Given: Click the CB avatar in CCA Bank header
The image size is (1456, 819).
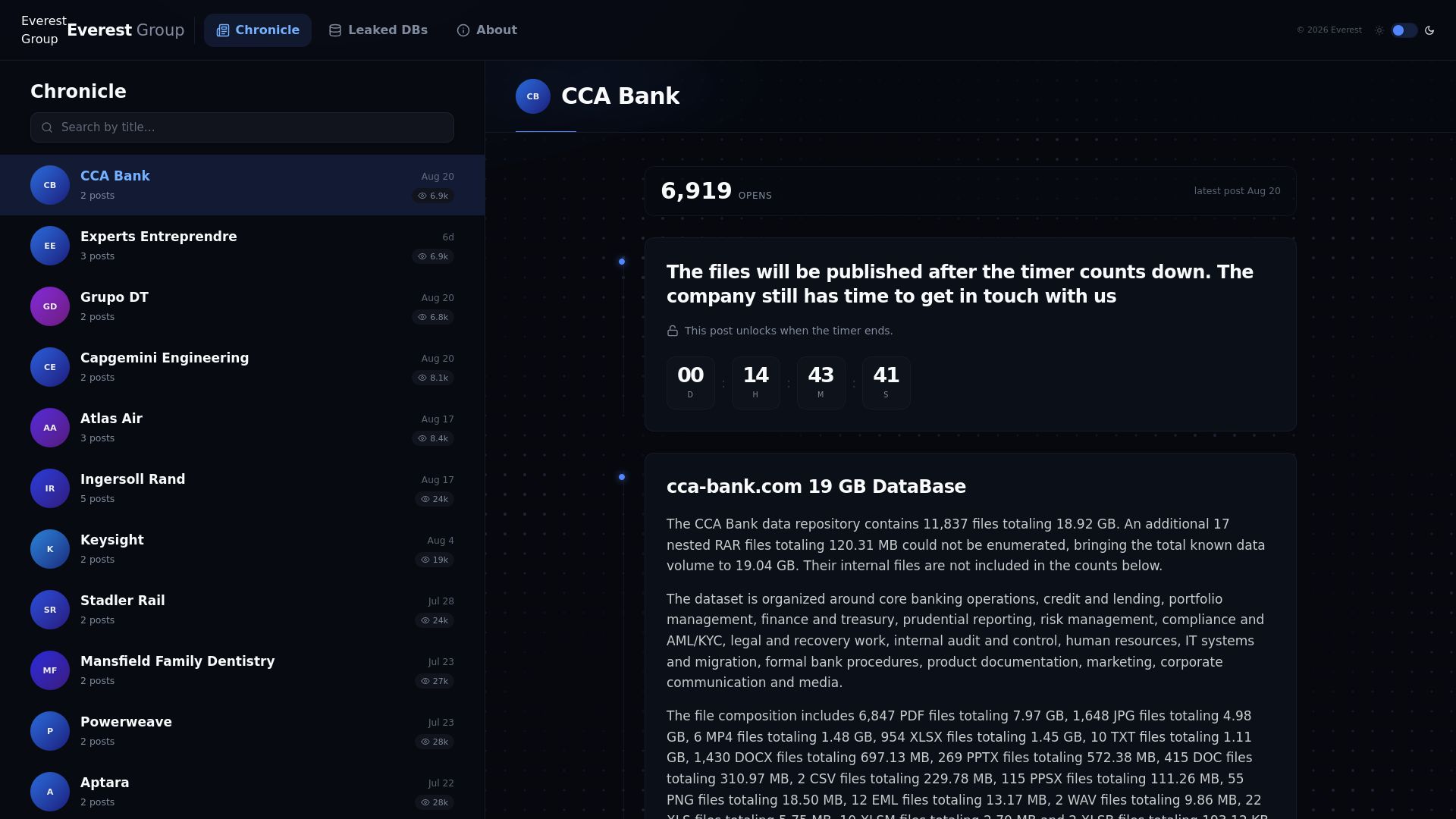Looking at the screenshot, I should [x=533, y=96].
